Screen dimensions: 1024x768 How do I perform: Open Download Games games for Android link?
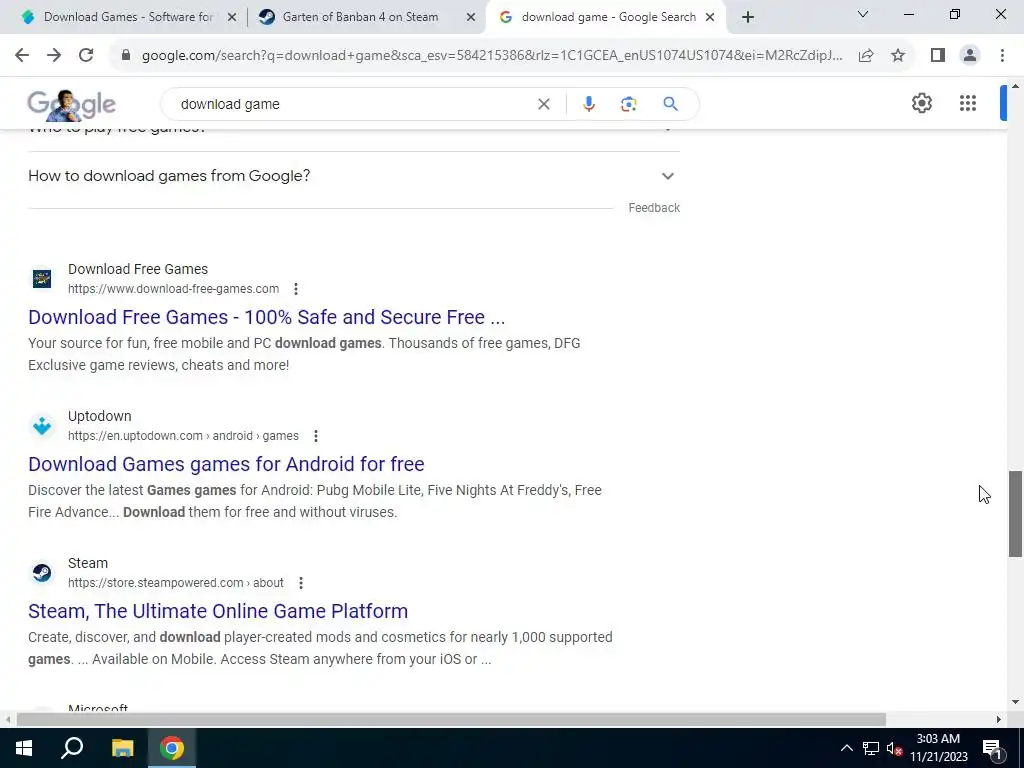pos(226,464)
